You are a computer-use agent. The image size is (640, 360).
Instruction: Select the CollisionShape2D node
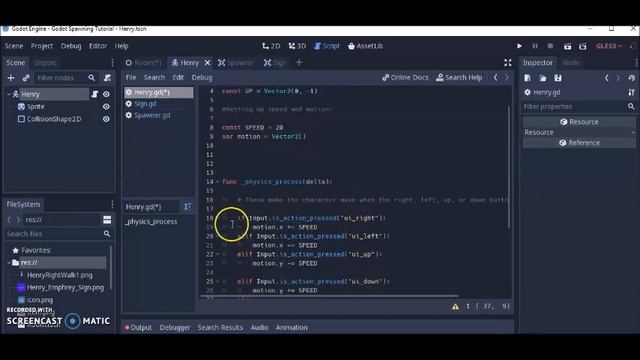pyautogui.click(x=54, y=119)
